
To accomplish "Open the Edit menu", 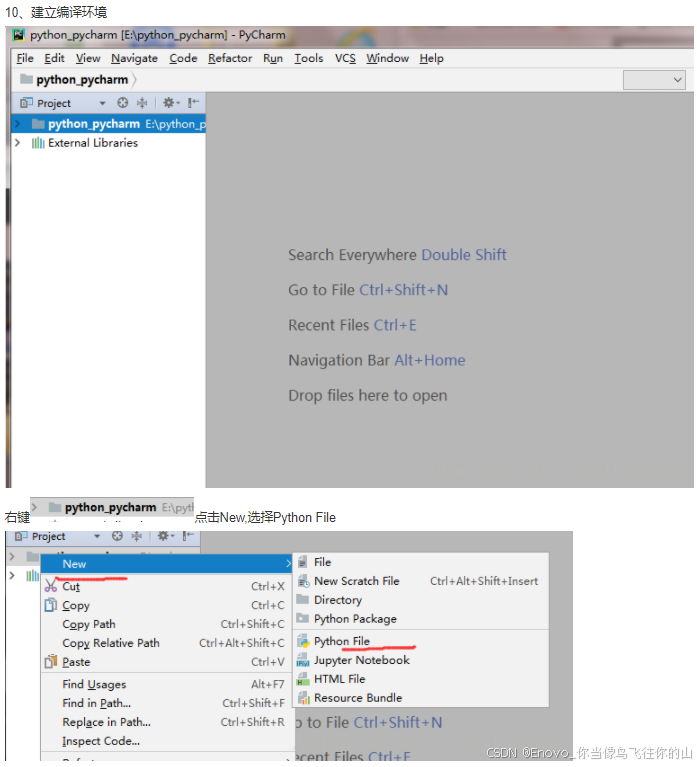I will (x=54, y=58).
